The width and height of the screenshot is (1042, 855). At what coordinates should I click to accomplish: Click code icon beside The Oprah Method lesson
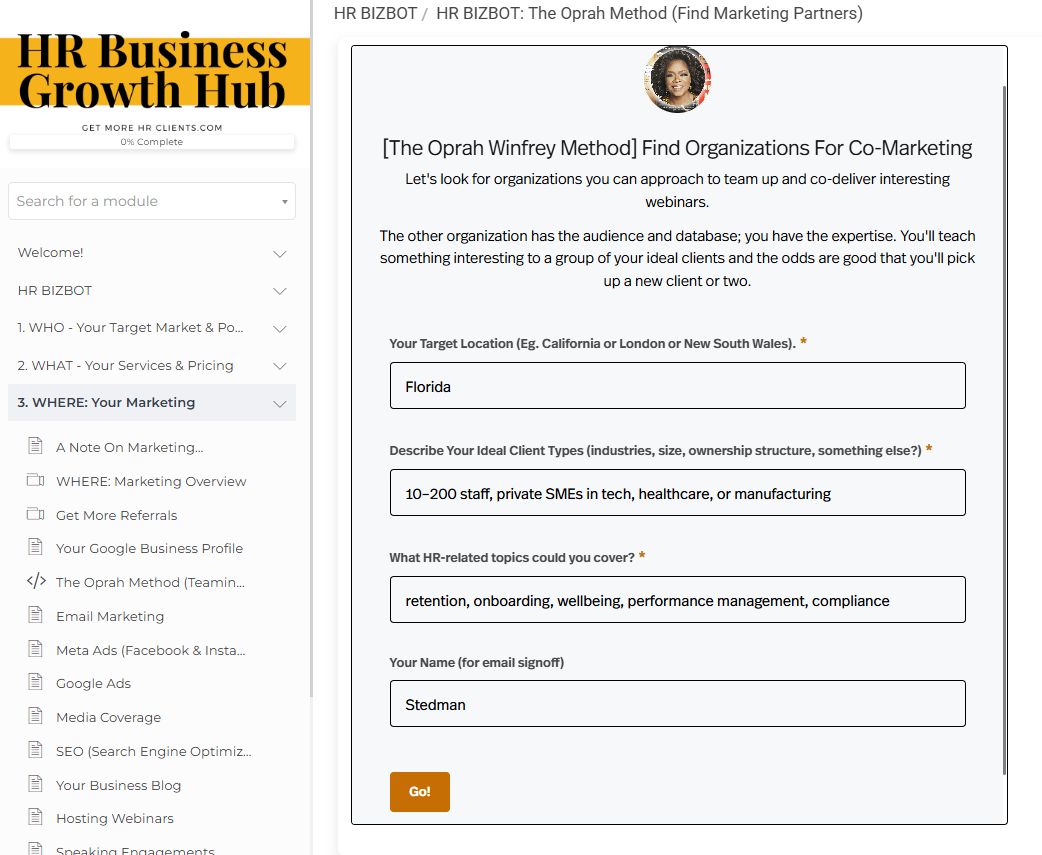coord(36,581)
